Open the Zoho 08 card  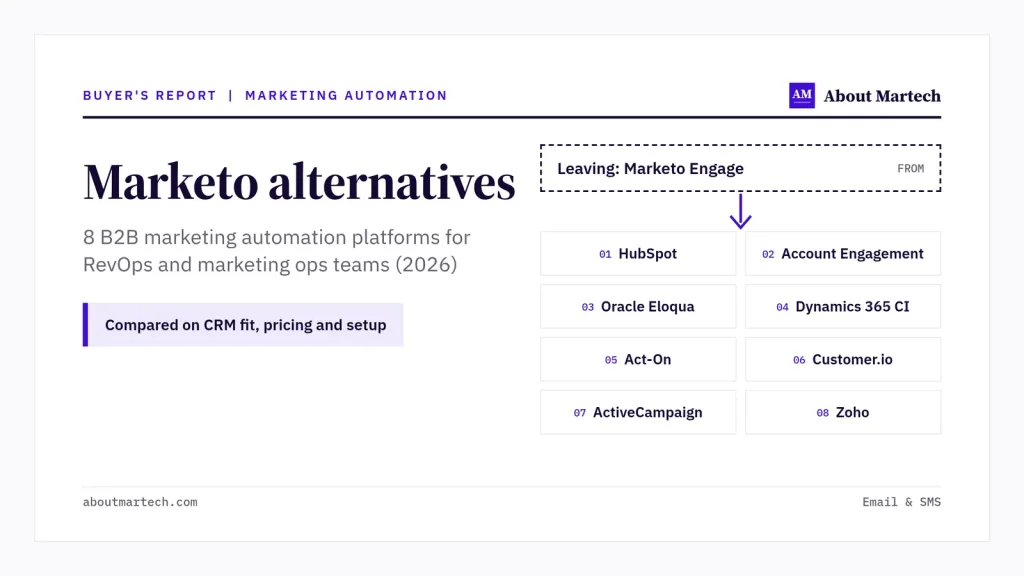coord(843,412)
